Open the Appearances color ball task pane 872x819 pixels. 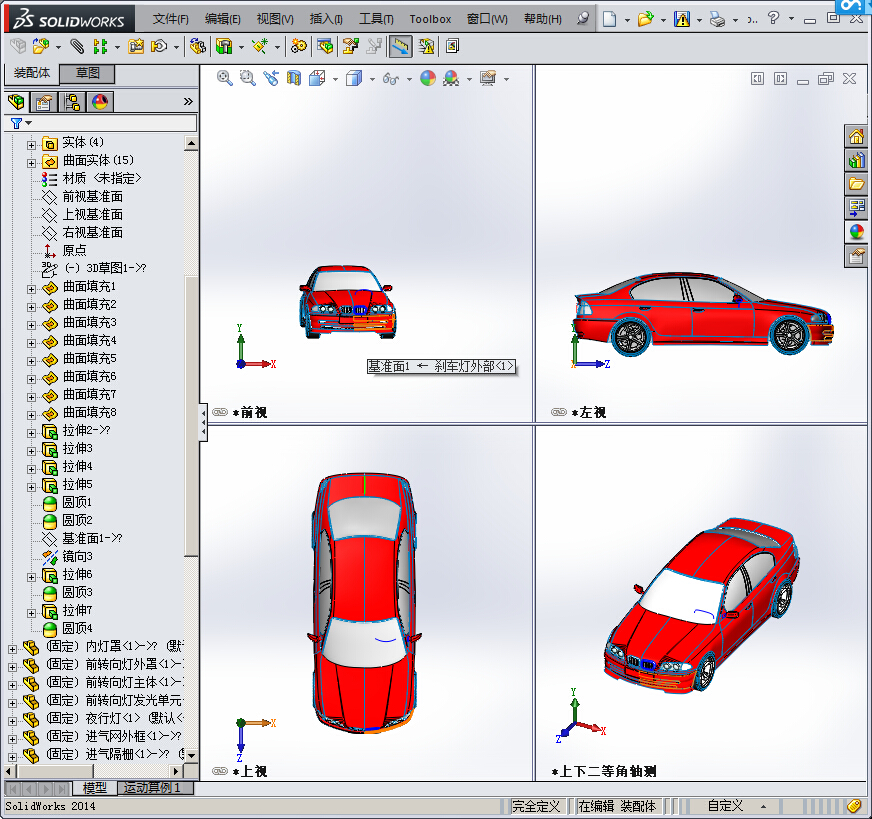(x=856, y=232)
